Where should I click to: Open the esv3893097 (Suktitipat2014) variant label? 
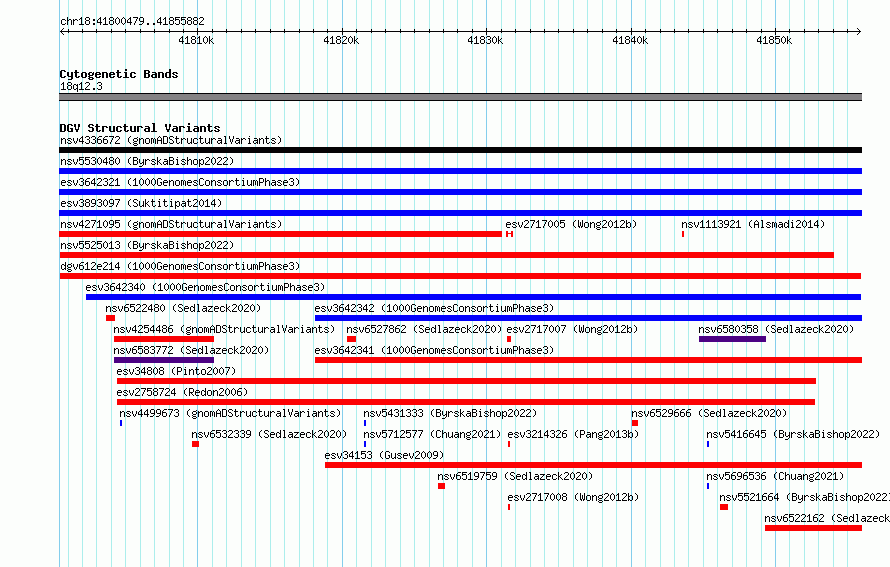[x=141, y=203]
